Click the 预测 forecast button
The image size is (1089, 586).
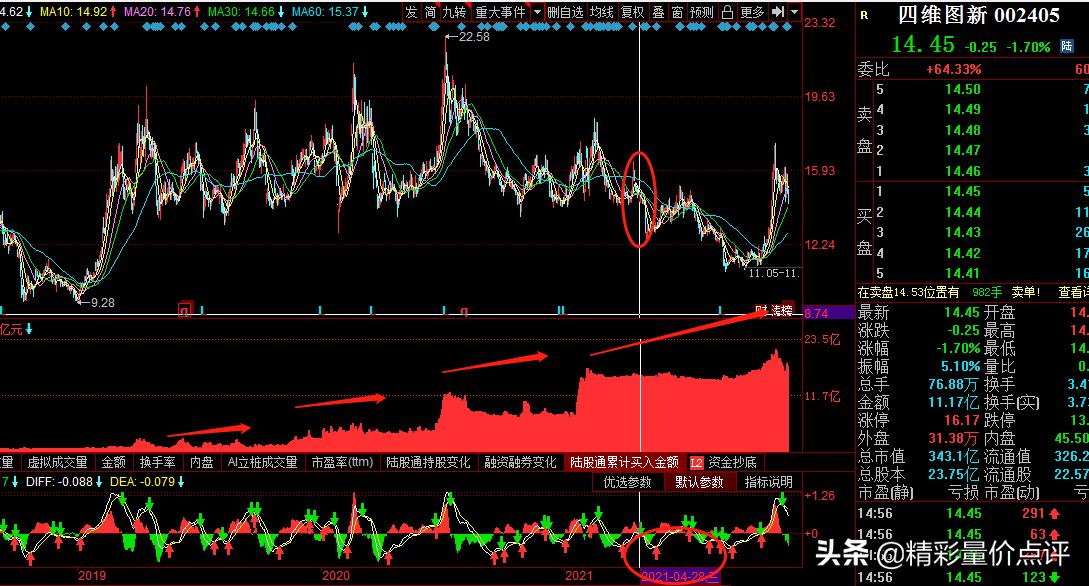point(701,12)
